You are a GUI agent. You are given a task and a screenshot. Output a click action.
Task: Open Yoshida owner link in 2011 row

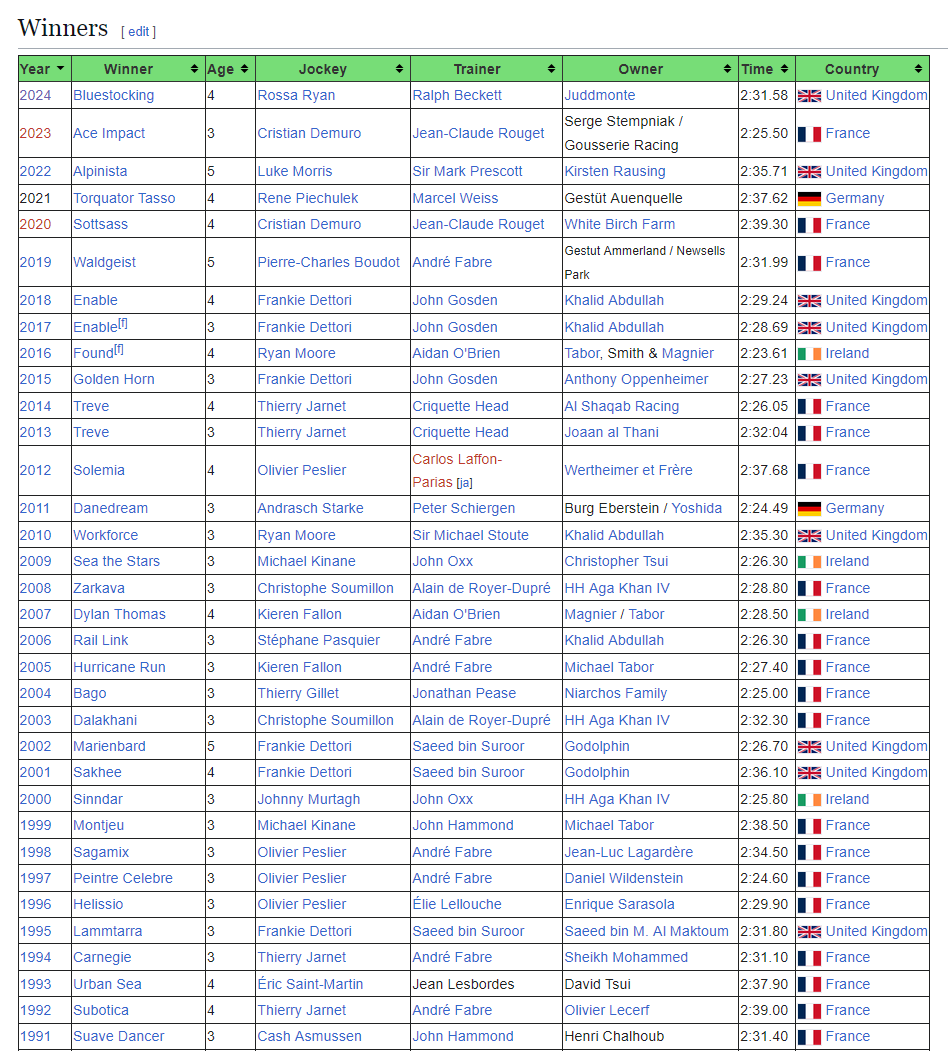[697, 508]
